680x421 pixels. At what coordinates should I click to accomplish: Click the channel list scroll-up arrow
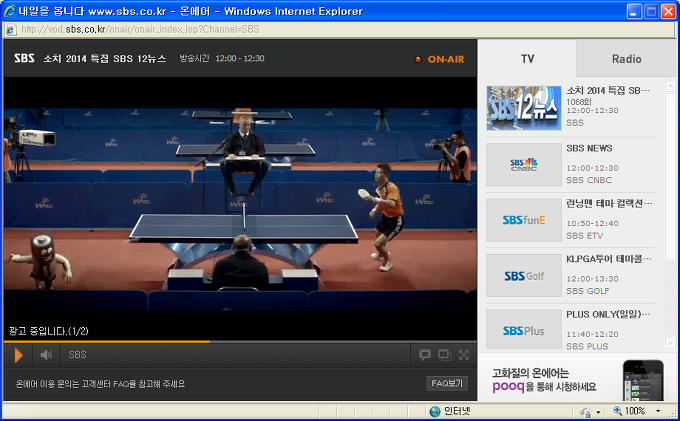click(670, 86)
